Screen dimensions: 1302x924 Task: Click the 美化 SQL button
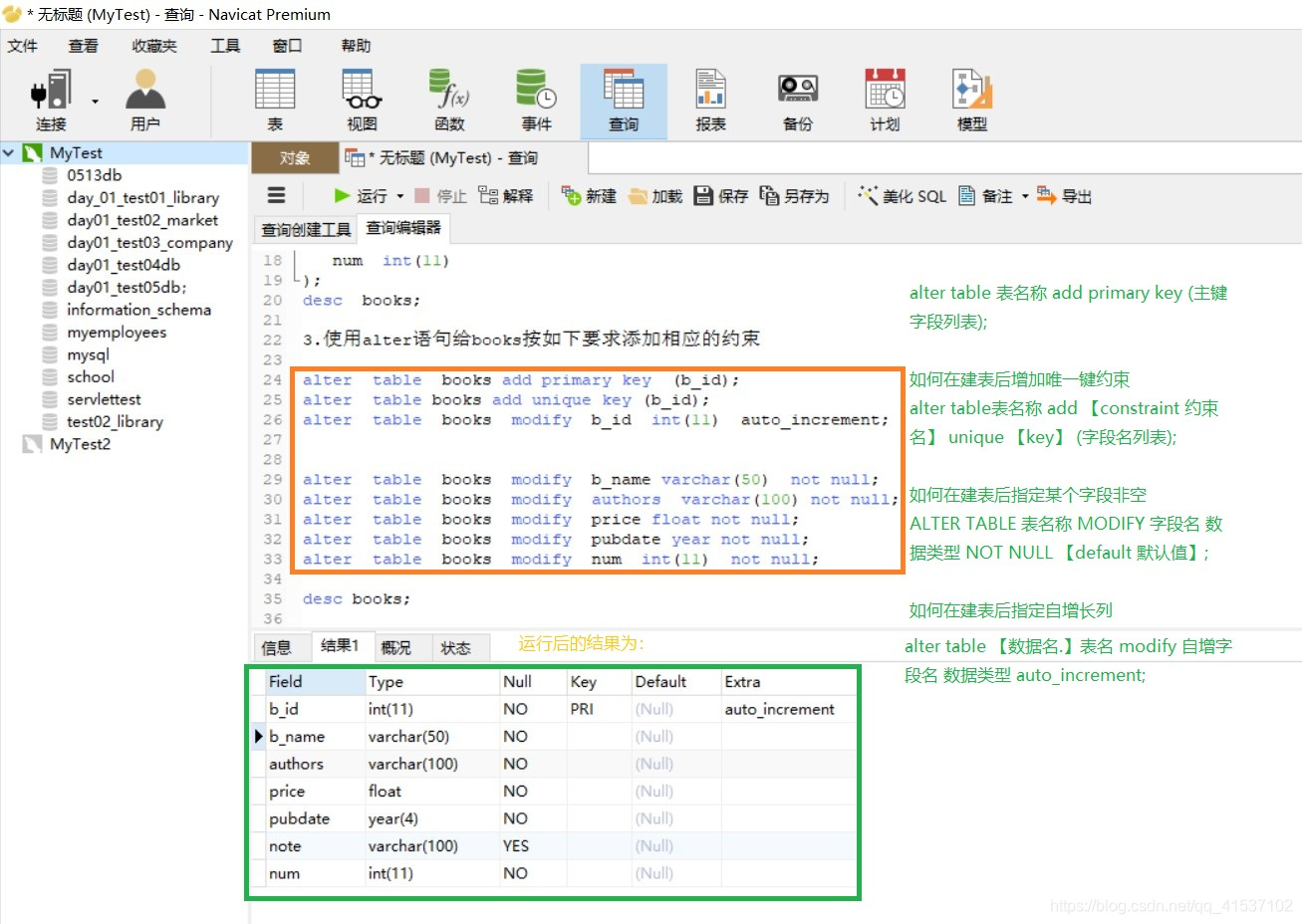[x=903, y=196]
